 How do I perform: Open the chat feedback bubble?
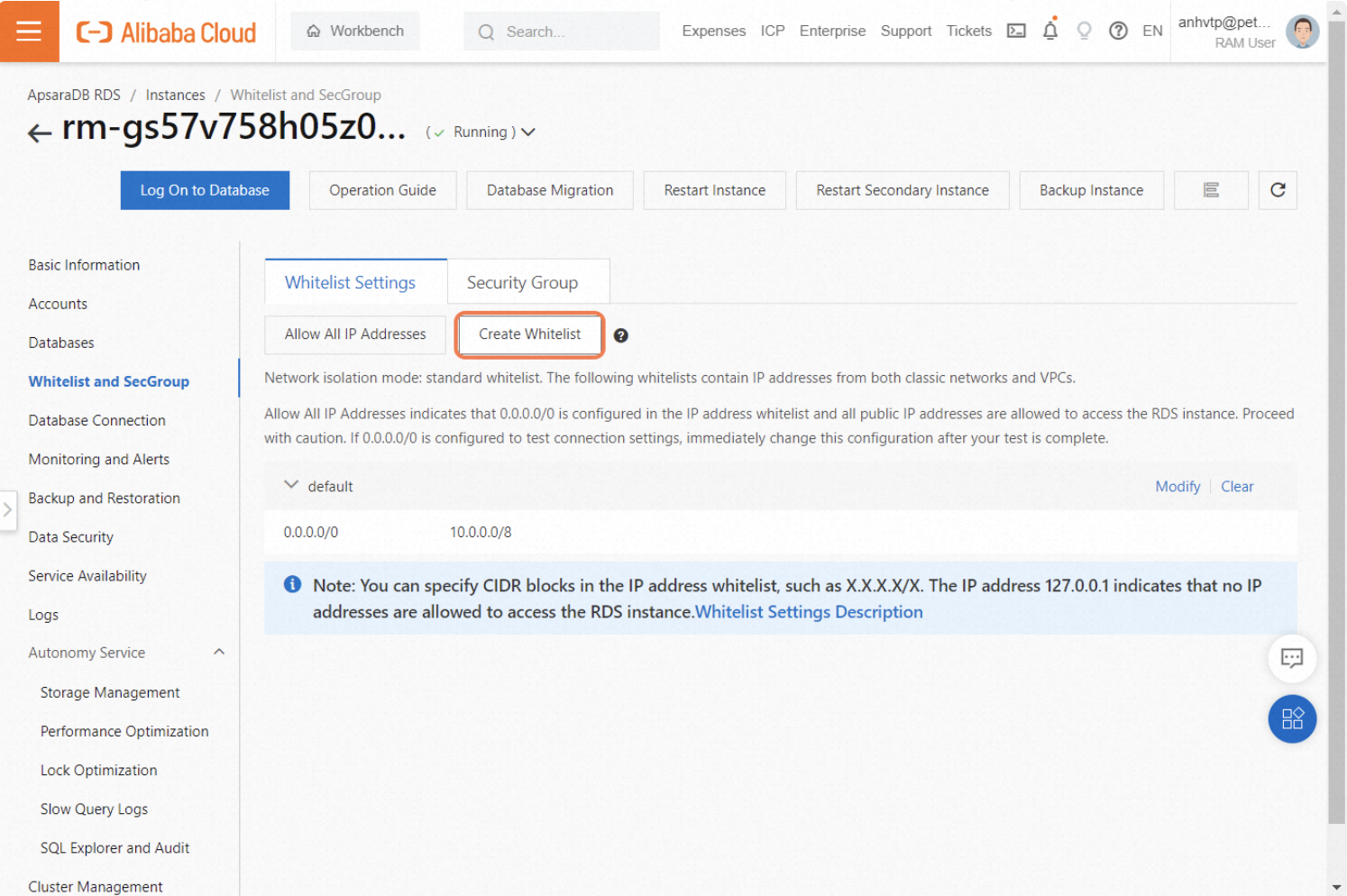[1292, 658]
